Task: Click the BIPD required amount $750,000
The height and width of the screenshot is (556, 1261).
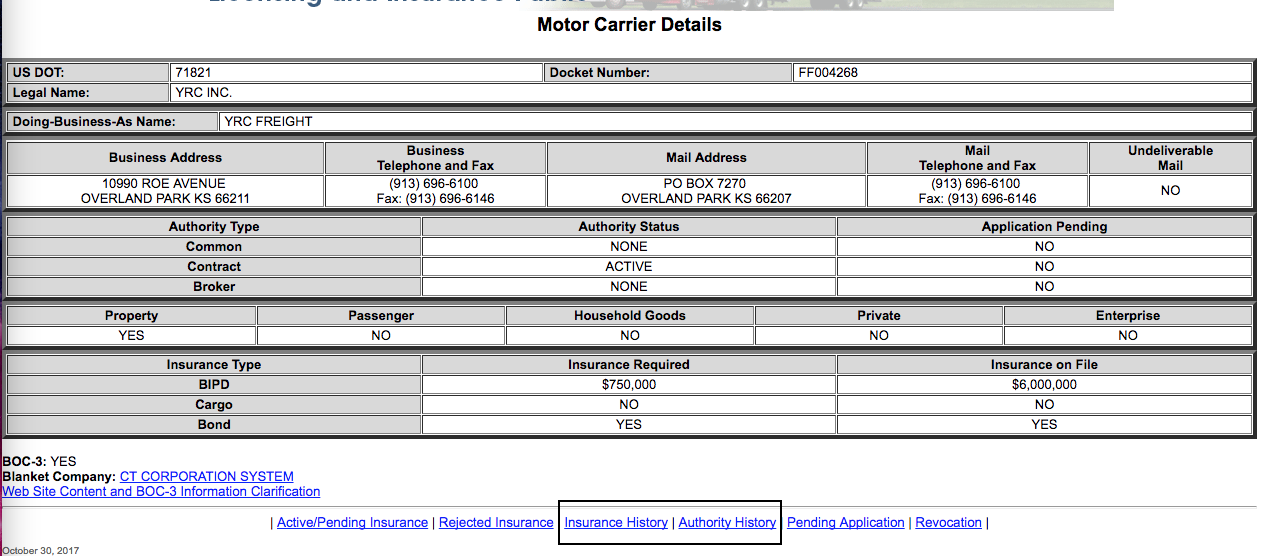Action: 629,385
